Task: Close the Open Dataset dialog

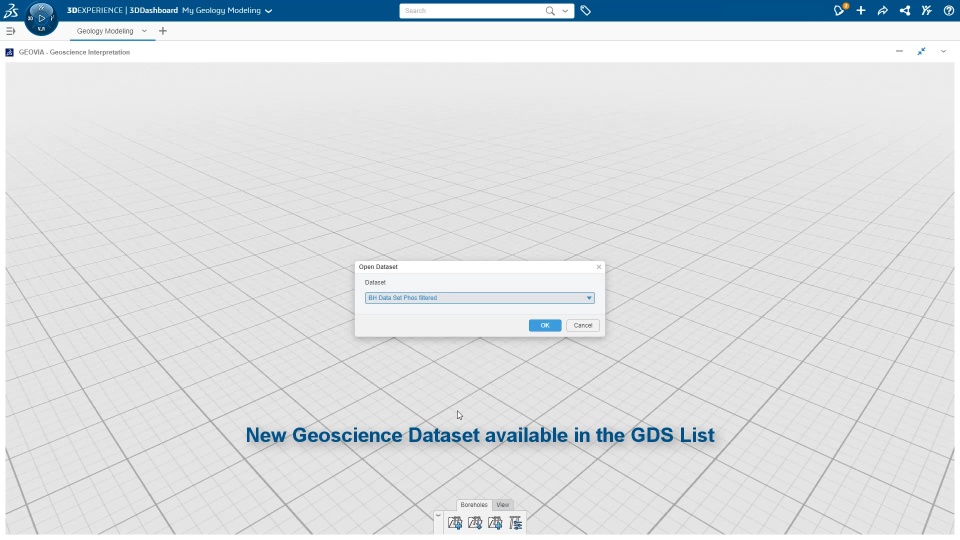Action: point(599,267)
